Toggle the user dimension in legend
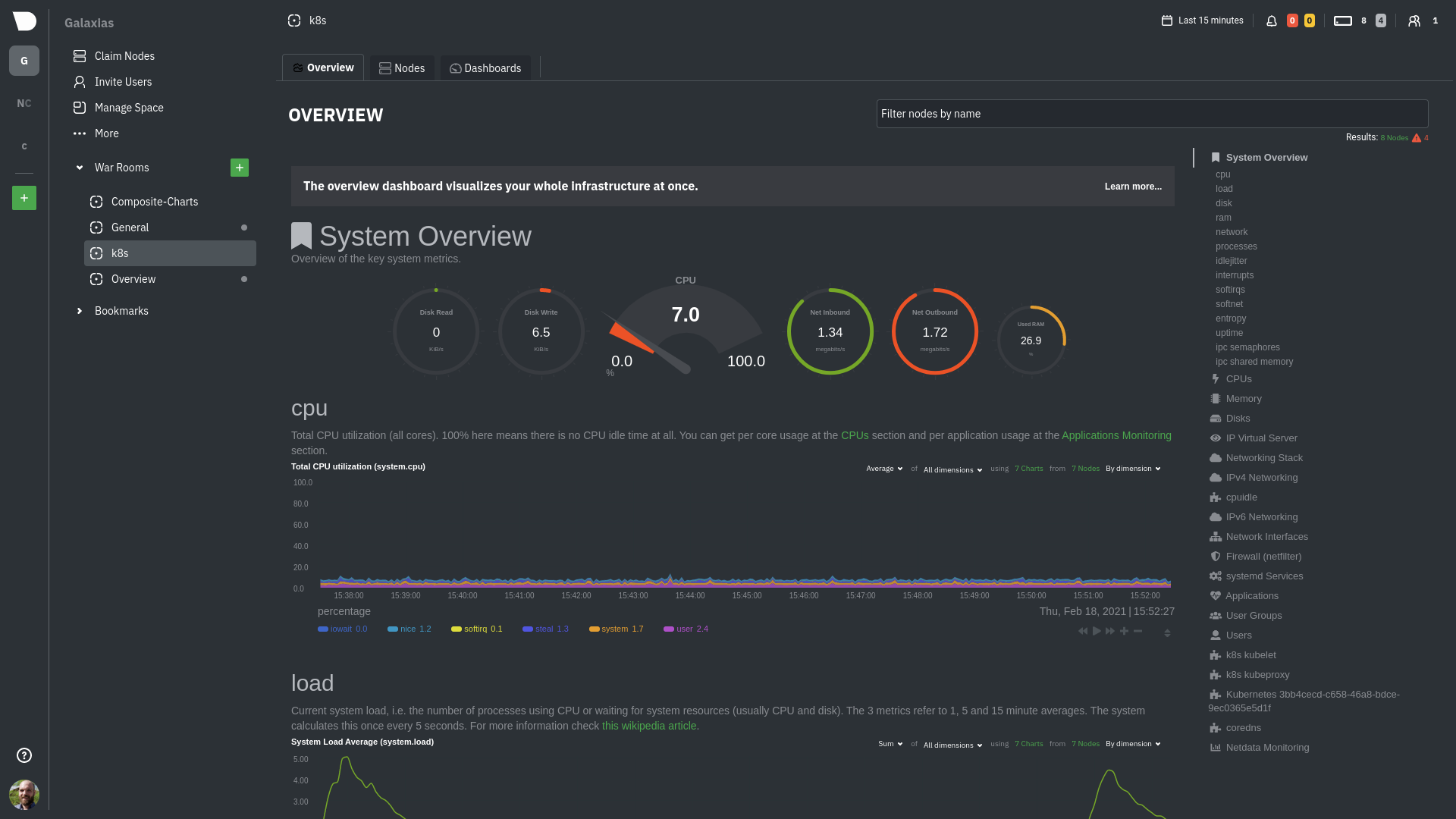 click(686, 629)
